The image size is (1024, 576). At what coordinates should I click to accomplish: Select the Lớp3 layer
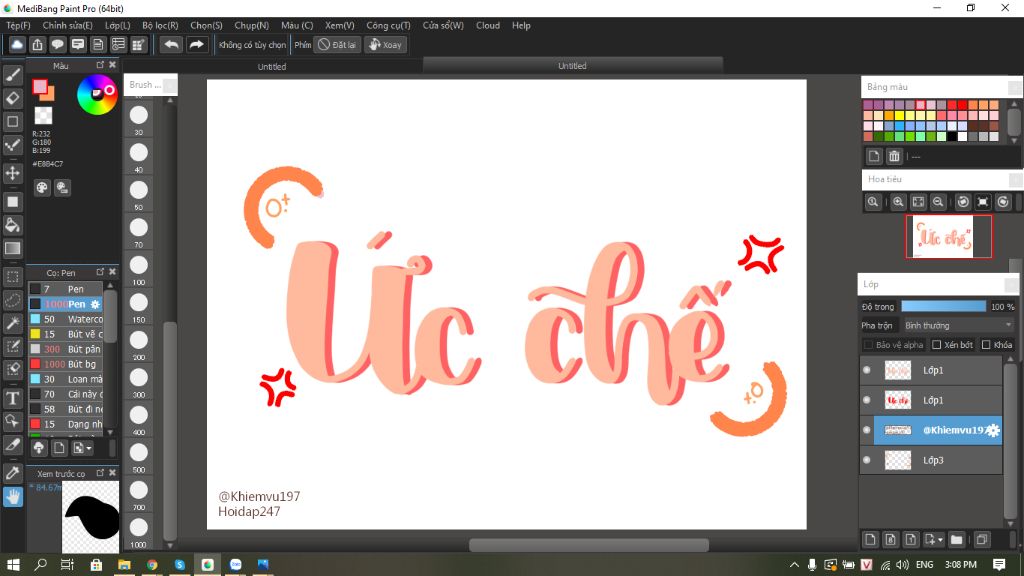pos(938,460)
